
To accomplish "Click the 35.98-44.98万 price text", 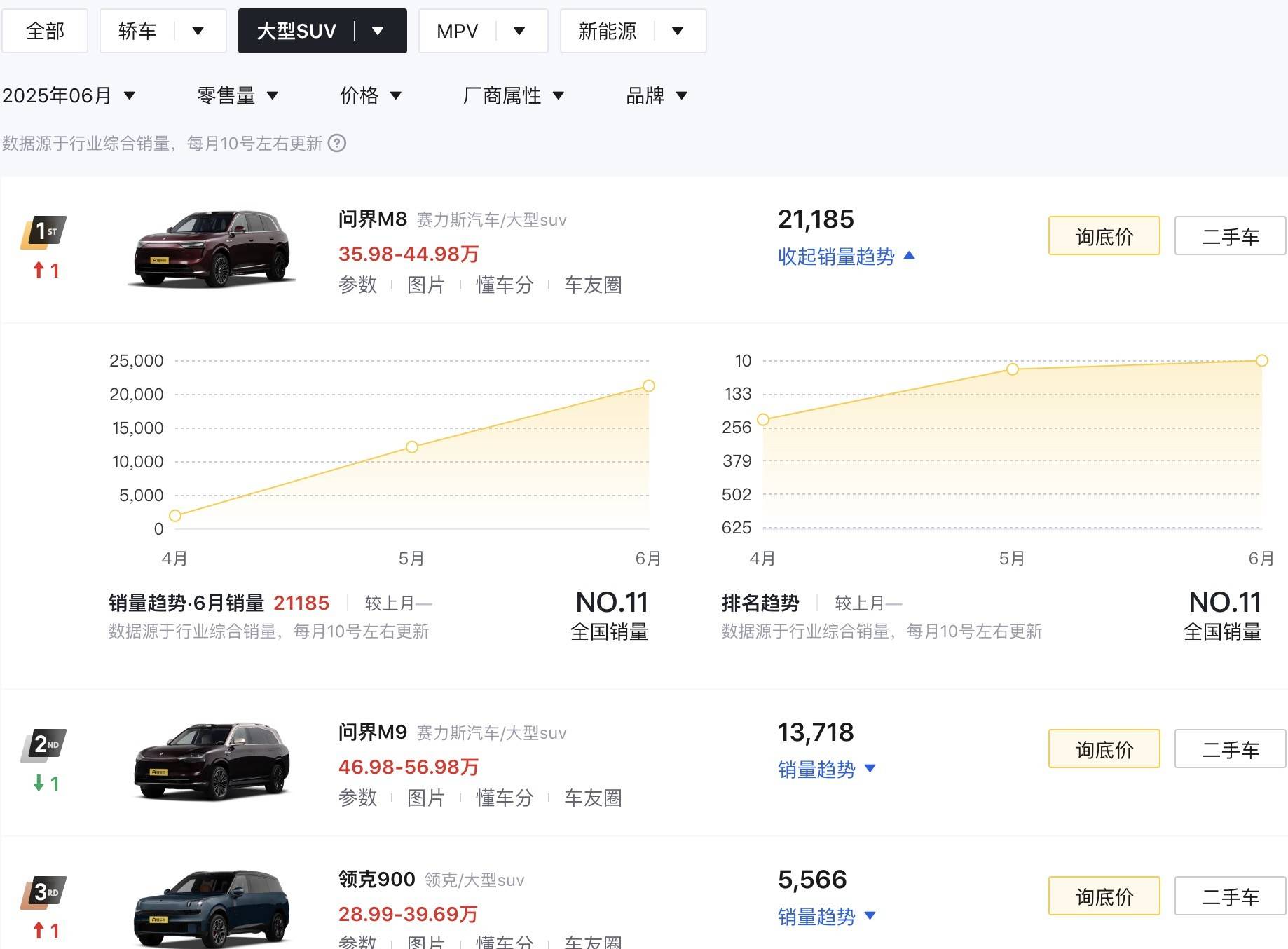I will pyautogui.click(x=409, y=254).
